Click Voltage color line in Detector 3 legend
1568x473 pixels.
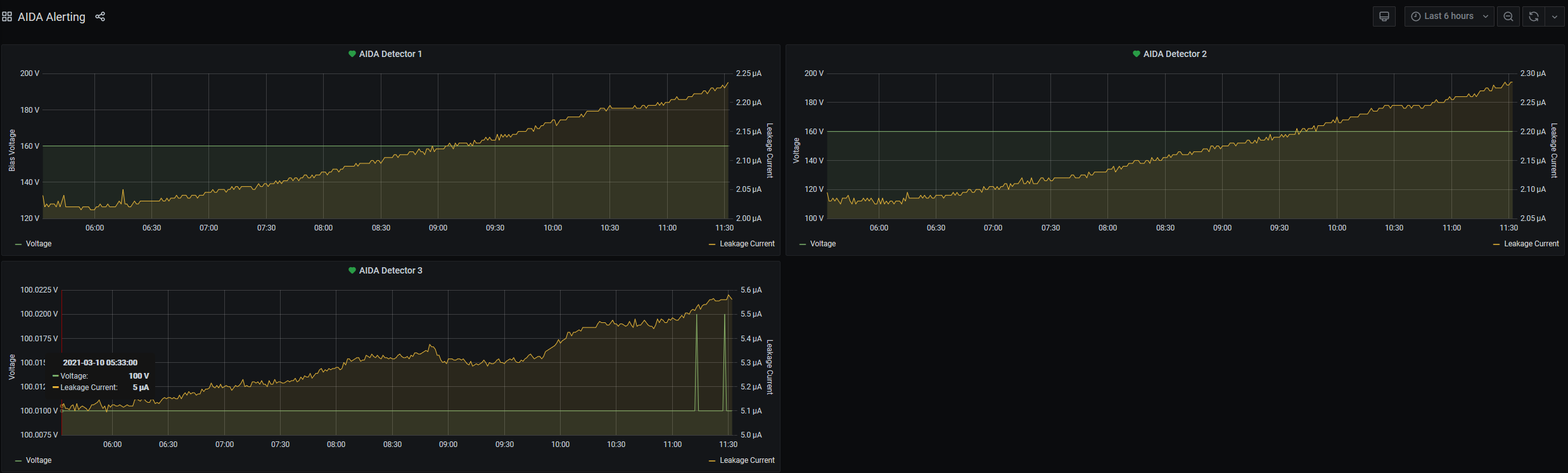click(x=18, y=461)
